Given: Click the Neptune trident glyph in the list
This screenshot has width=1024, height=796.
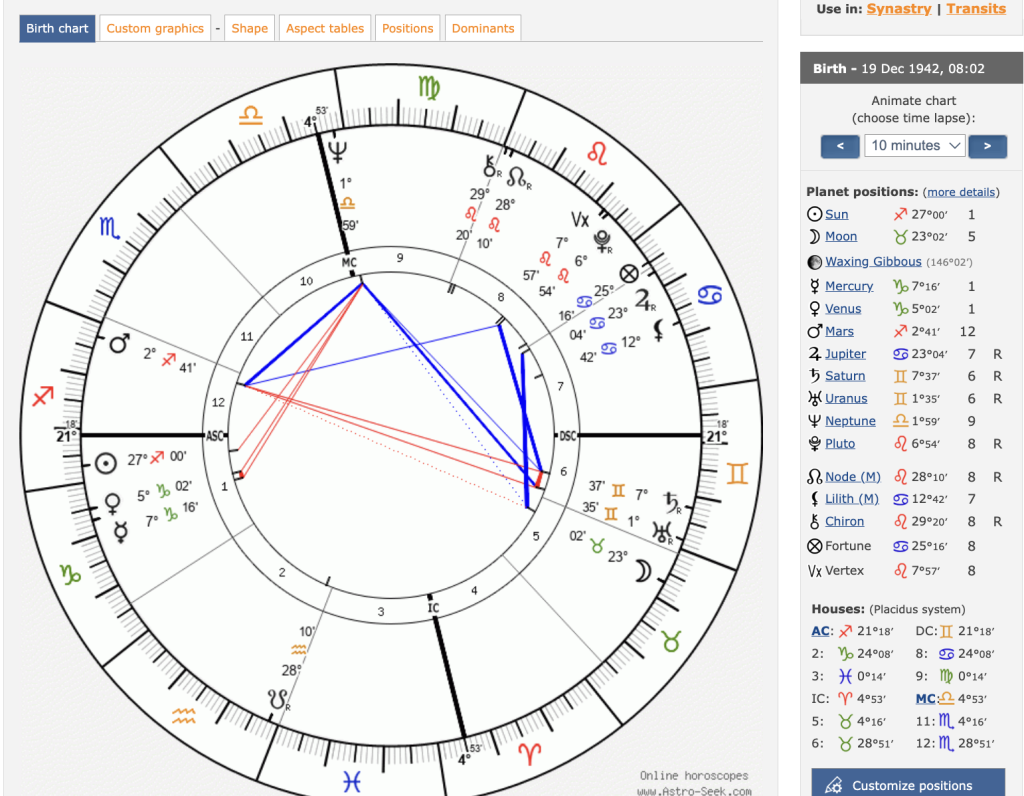Looking at the screenshot, I should pos(815,421).
